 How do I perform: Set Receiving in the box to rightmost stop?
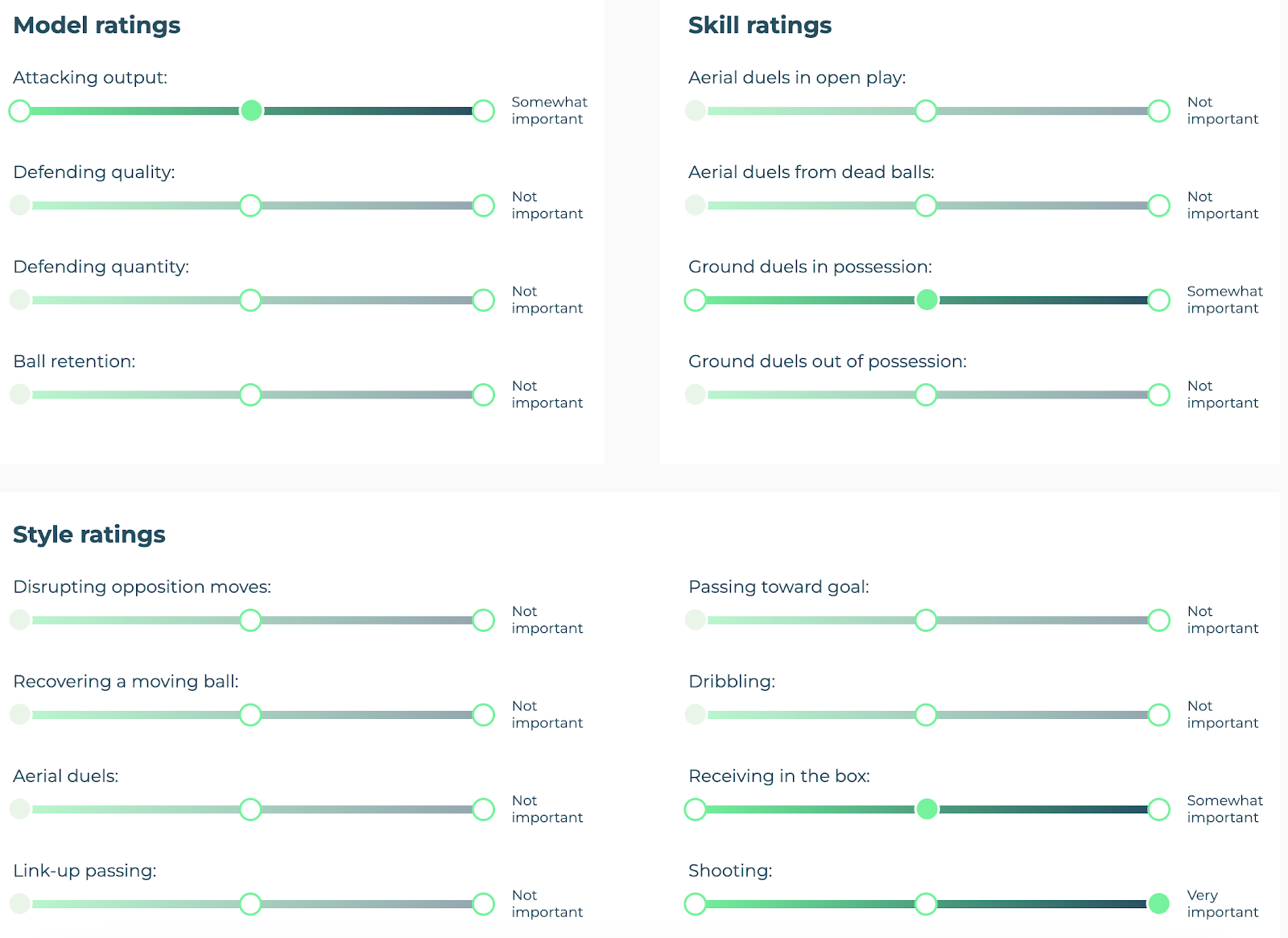[x=1158, y=809]
